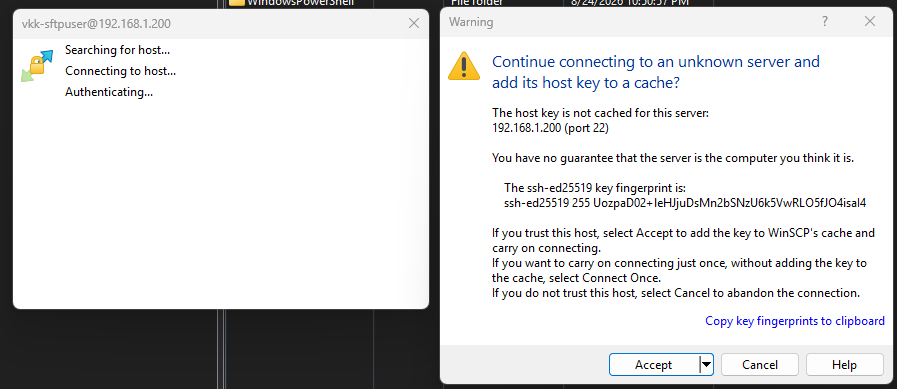Image resolution: width=897 pixels, height=389 pixels.
Task: Click the 192.168.1.200 (port 22) text
Action: [x=550, y=128]
